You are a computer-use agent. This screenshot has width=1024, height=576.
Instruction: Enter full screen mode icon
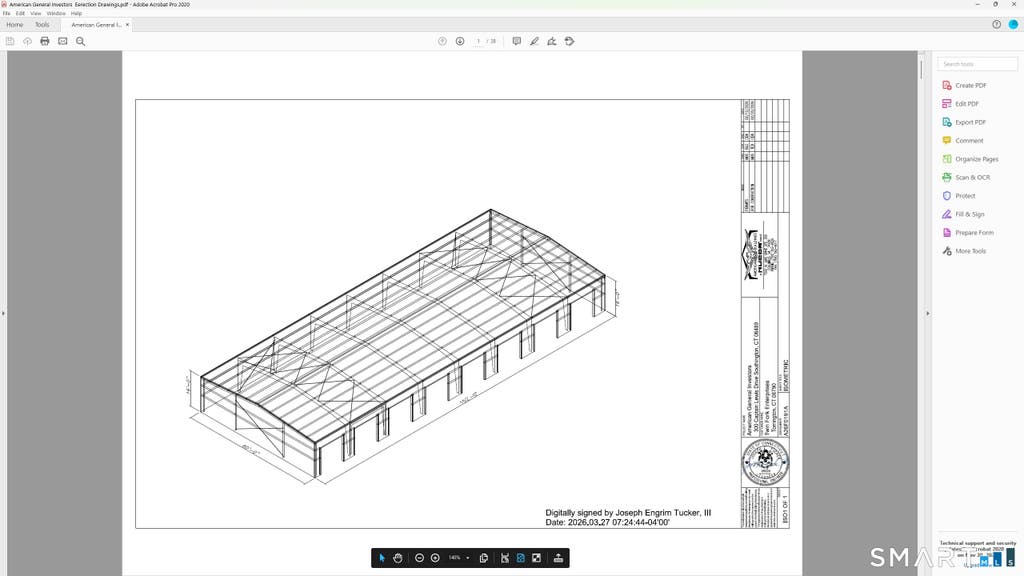point(536,558)
